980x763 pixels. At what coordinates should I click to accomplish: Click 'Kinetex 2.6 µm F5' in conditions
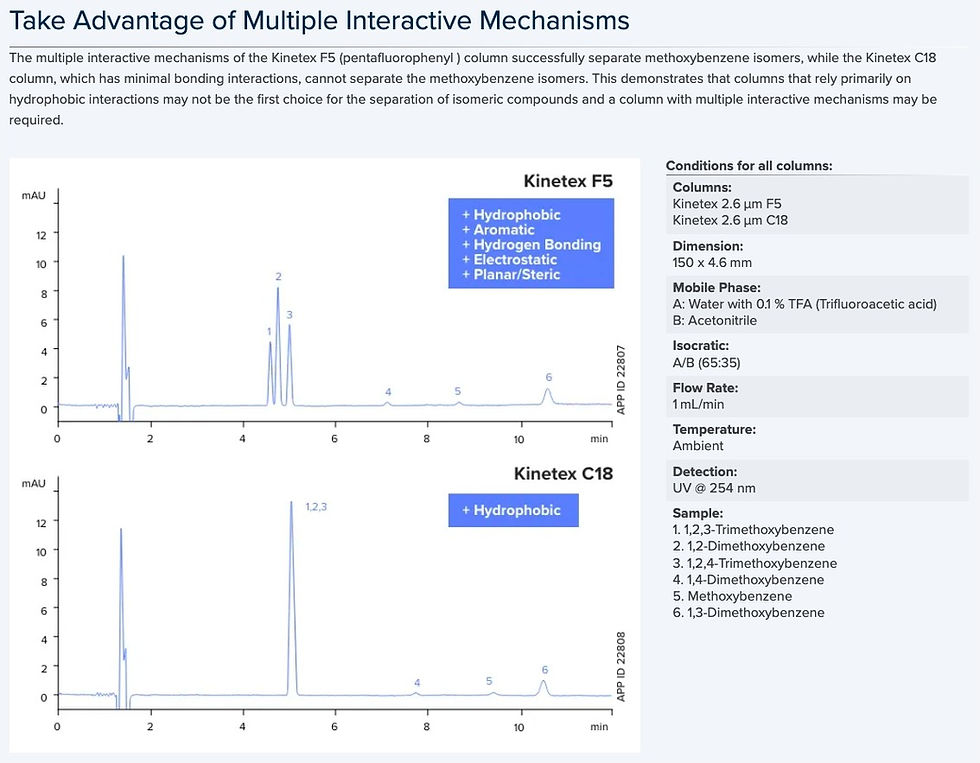727,204
